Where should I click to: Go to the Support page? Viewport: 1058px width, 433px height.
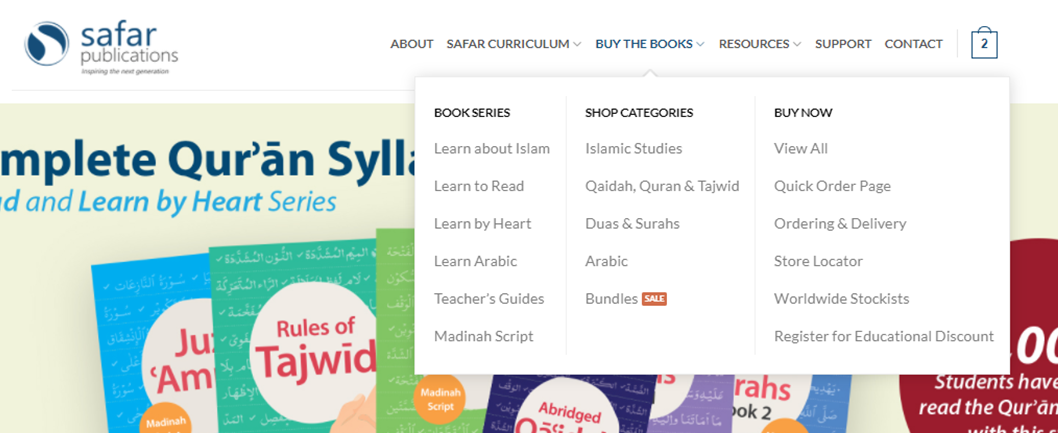point(843,44)
